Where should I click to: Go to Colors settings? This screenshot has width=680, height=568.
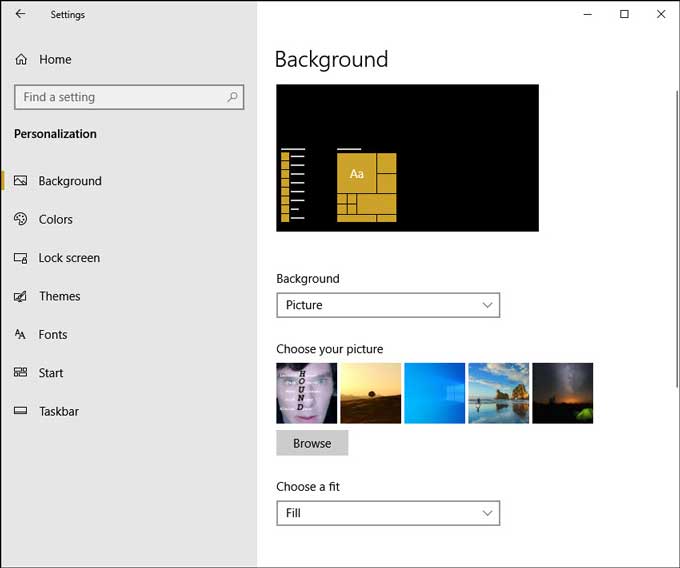tap(129, 219)
